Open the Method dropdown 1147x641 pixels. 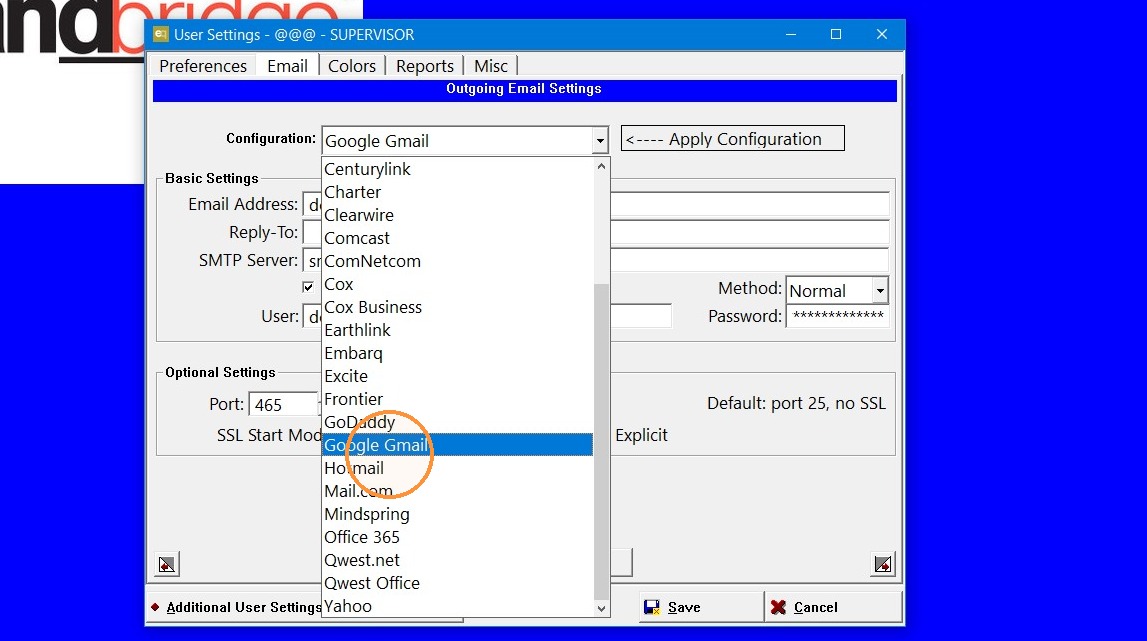(x=880, y=290)
